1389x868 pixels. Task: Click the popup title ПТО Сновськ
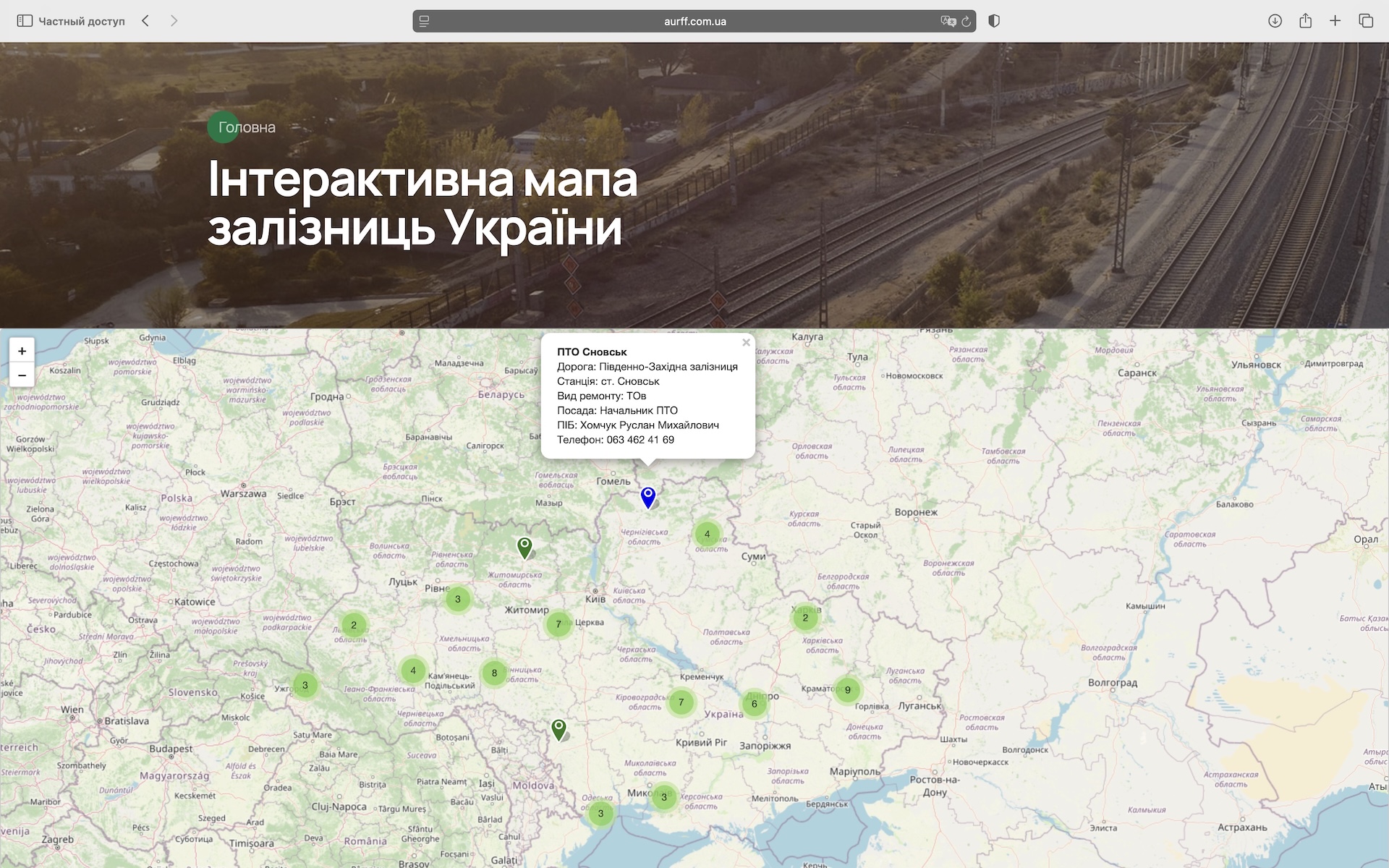coord(592,352)
